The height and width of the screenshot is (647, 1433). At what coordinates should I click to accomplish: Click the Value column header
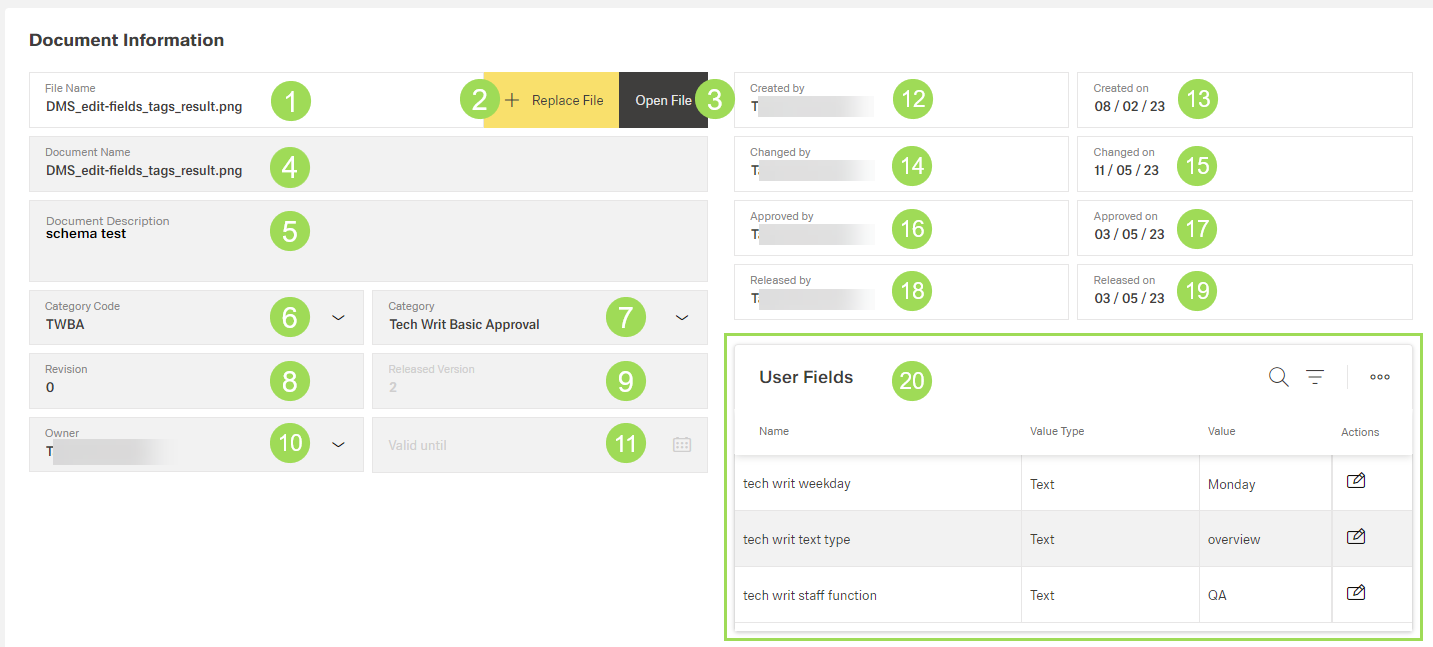(x=1221, y=431)
